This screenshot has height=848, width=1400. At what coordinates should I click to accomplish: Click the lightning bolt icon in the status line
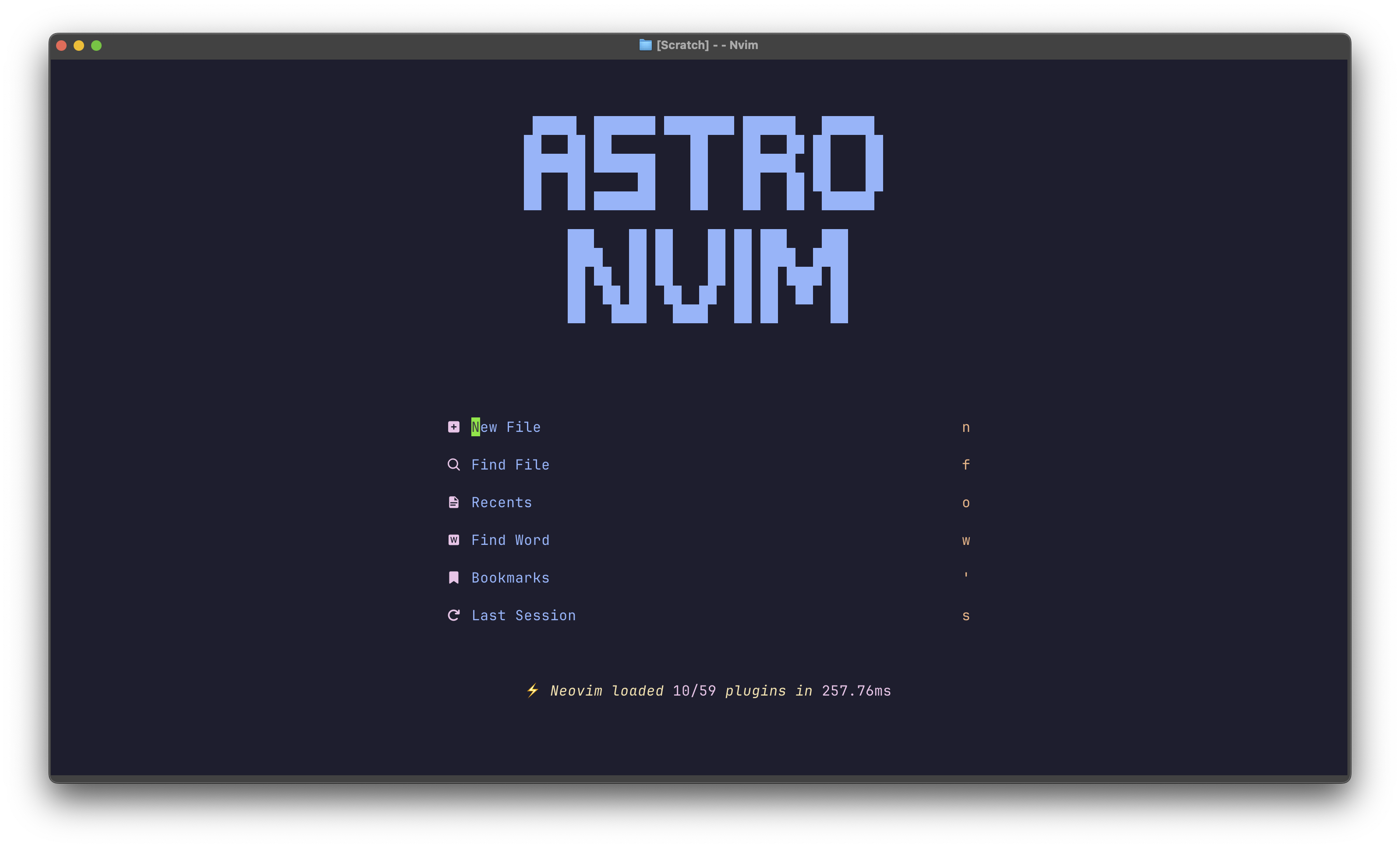coord(532,691)
